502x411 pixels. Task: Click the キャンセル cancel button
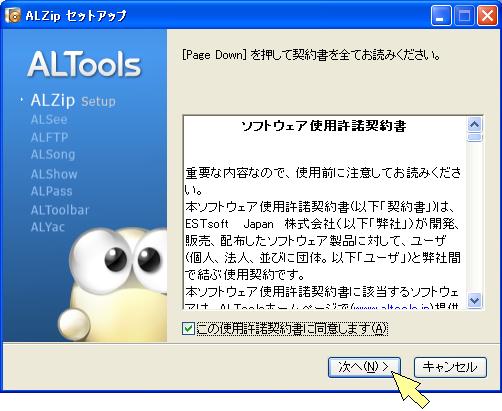pos(450,367)
